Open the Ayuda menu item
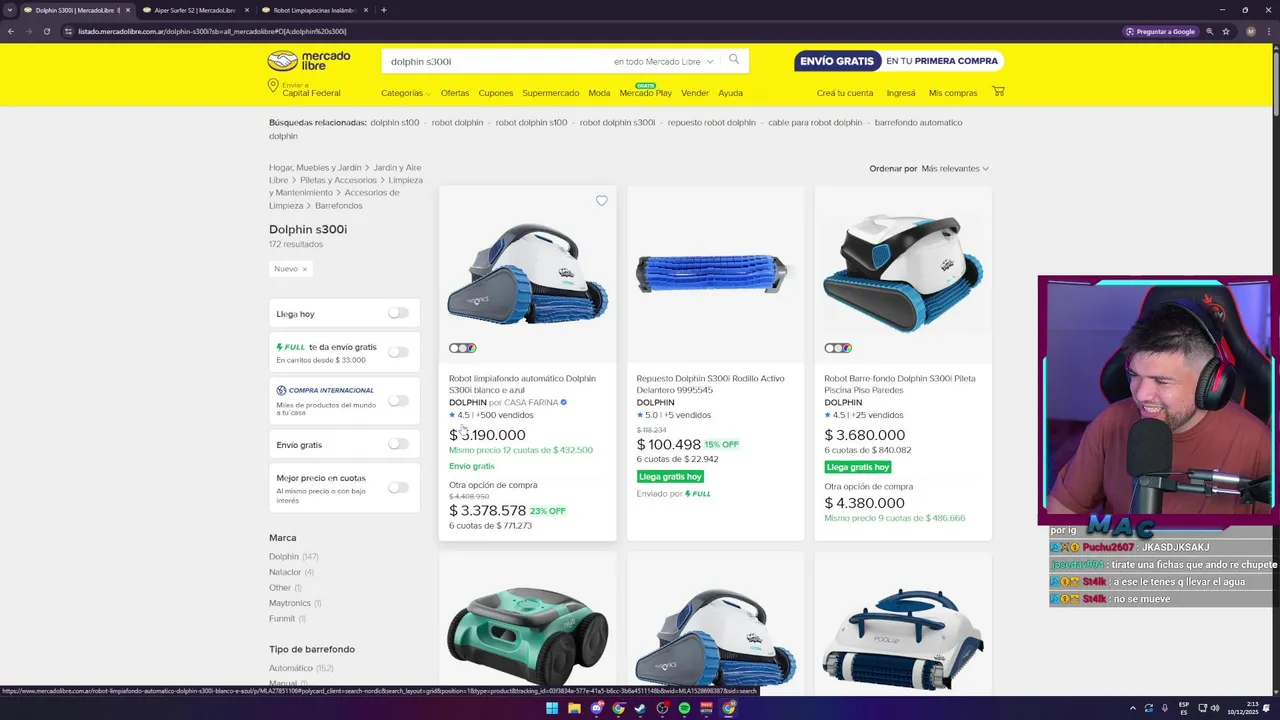 pos(730,93)
